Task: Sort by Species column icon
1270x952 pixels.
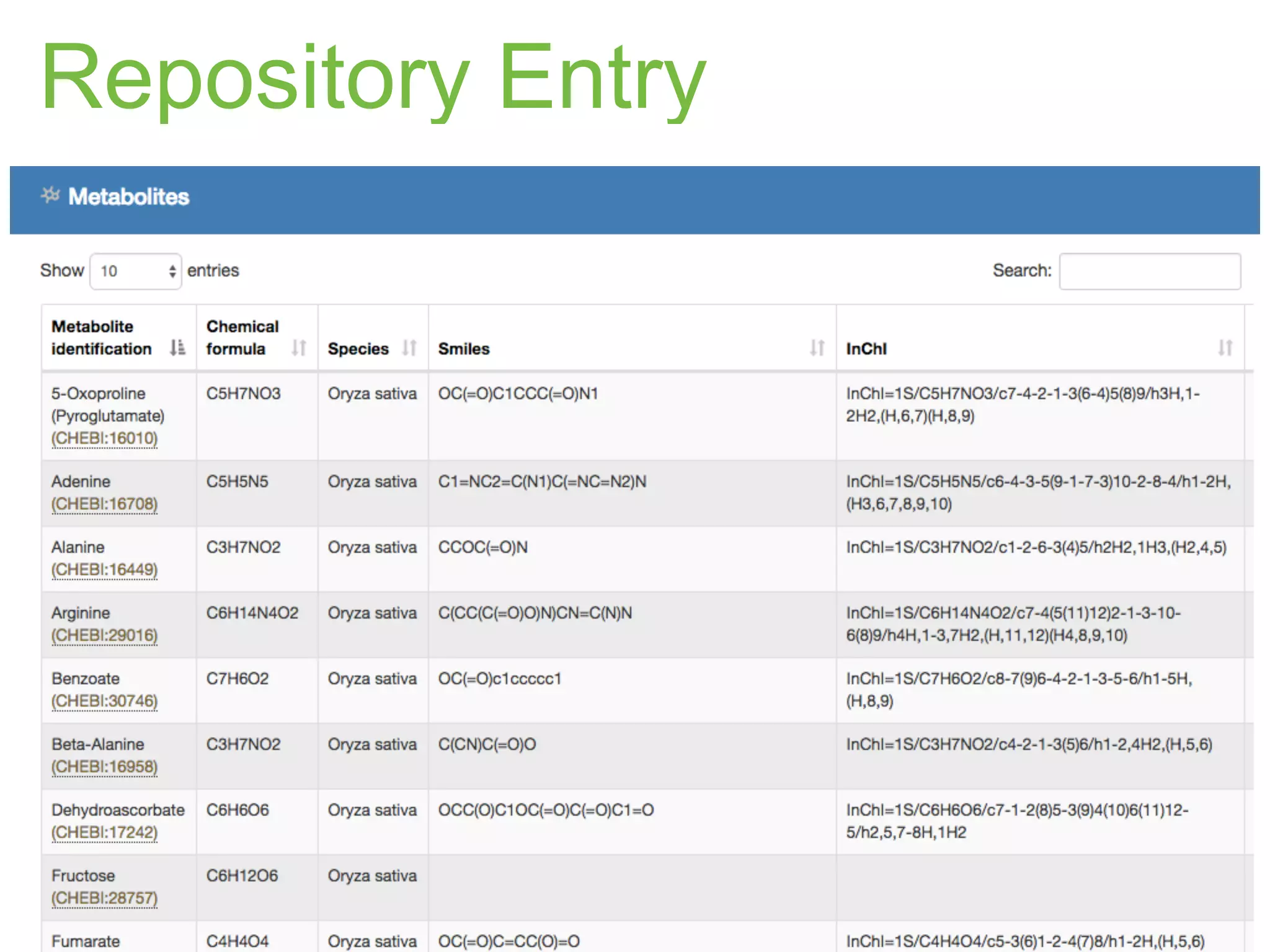Action: [409, 348]
